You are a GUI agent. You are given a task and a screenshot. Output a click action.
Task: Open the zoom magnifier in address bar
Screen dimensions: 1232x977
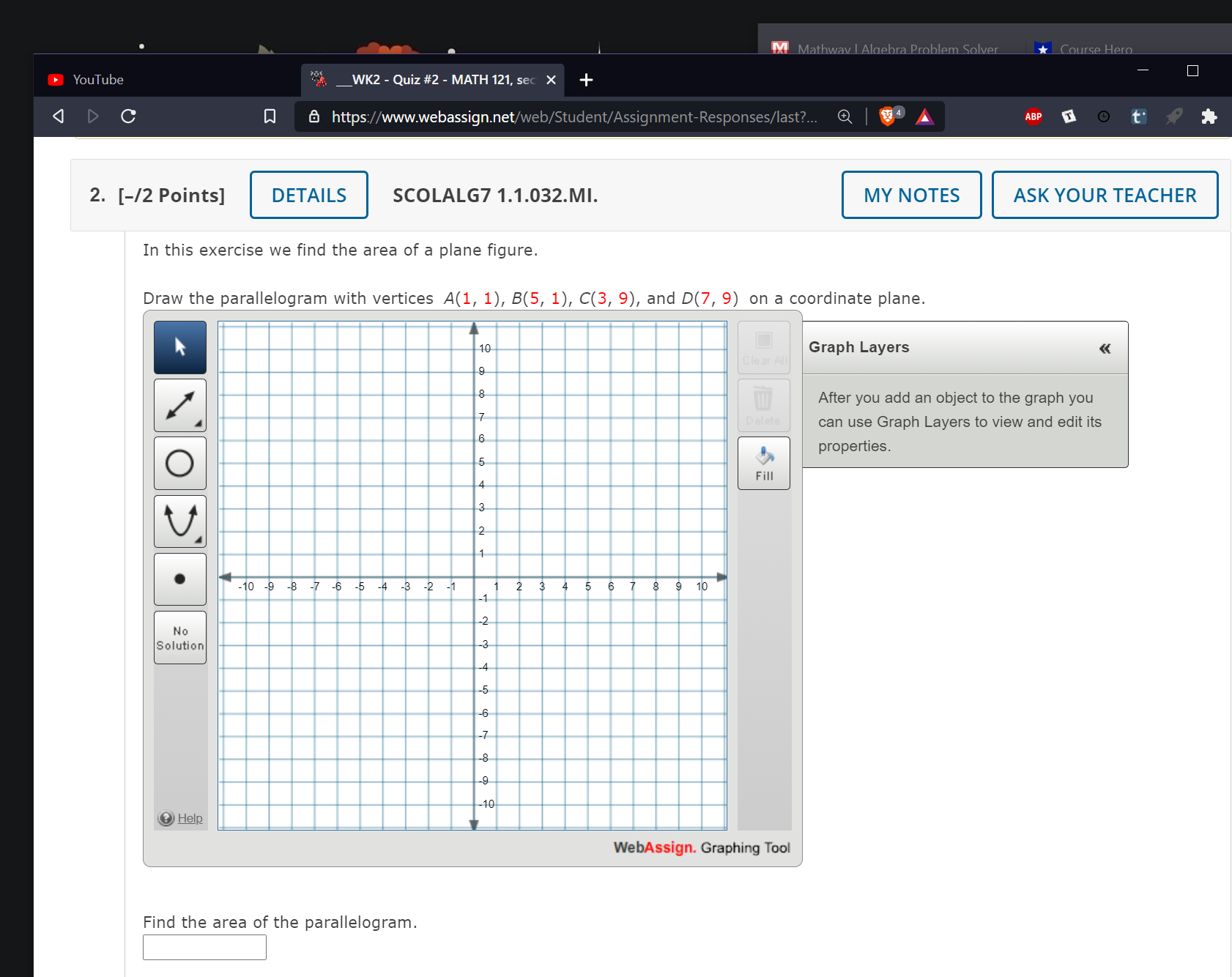tap(845, 116)
